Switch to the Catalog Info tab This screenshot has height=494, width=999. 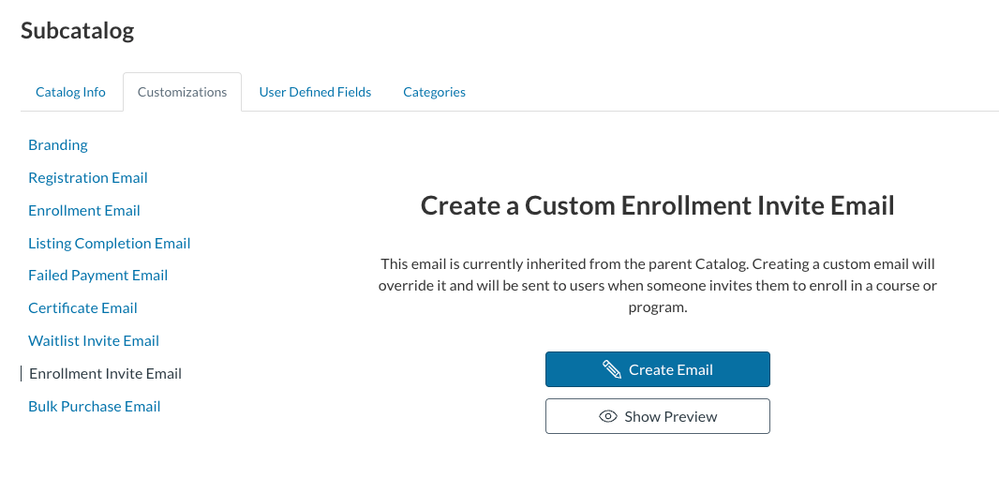tap(71, 92)
